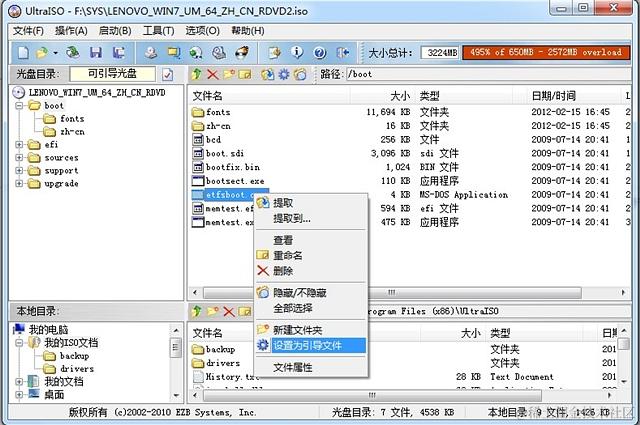Click the 类型 column header in image list
This screenshot has width=640, height=425.
(464, 96)
